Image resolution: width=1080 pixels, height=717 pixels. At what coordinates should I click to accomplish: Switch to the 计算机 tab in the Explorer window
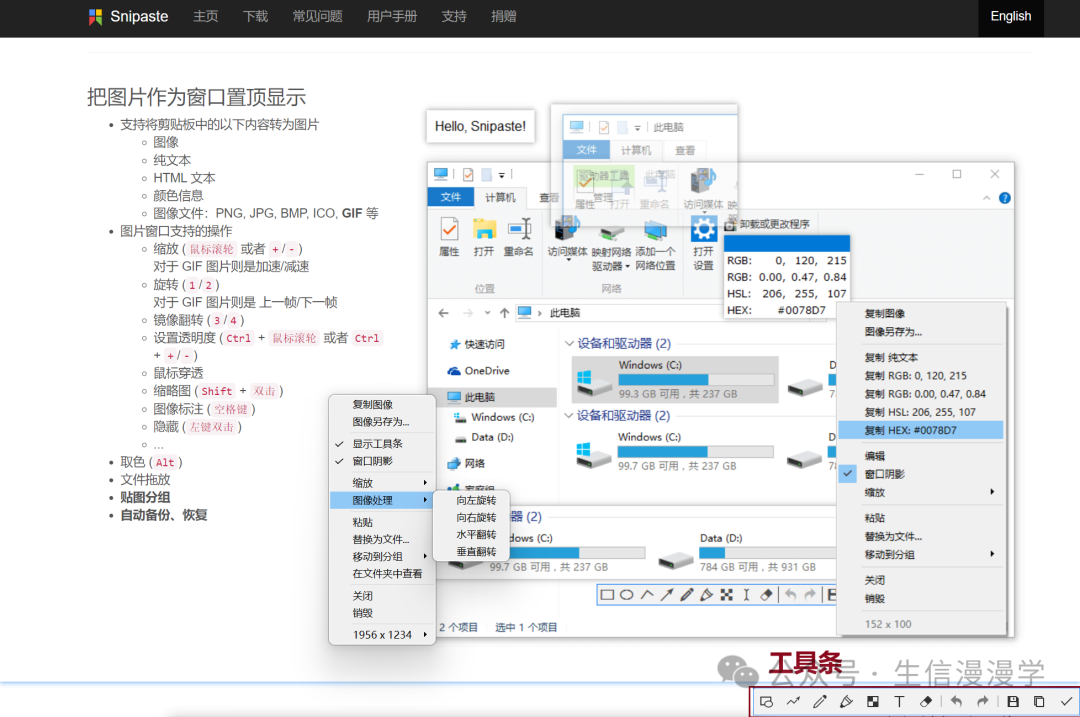click(x=499, y=197)
